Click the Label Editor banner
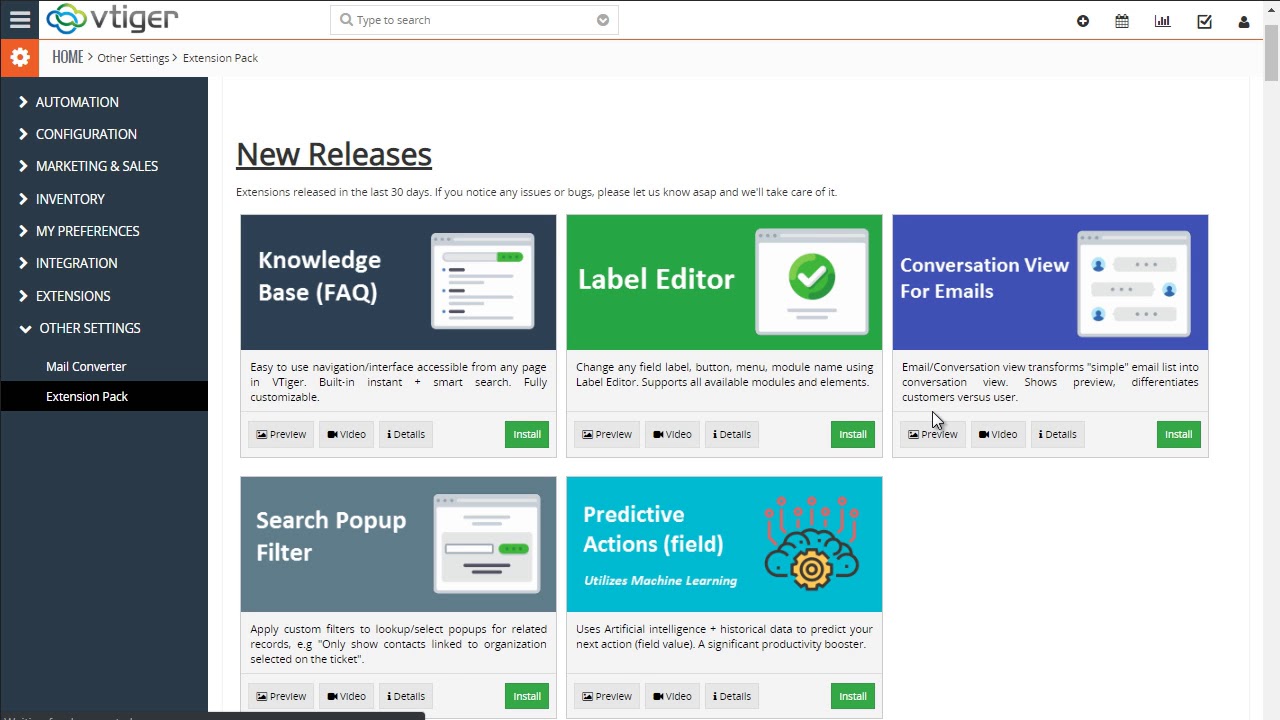The width and height of the screenshot is (1280, 720). click(x=724, y=283)
